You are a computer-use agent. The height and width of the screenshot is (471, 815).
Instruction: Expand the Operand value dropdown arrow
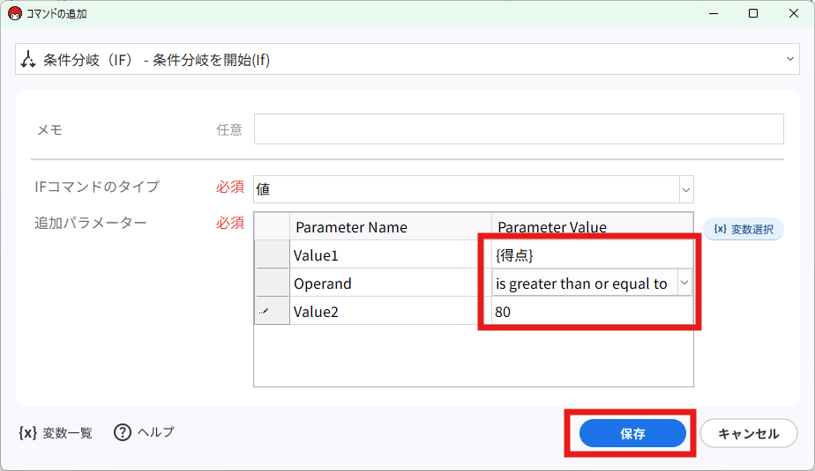tap(685, 283)
